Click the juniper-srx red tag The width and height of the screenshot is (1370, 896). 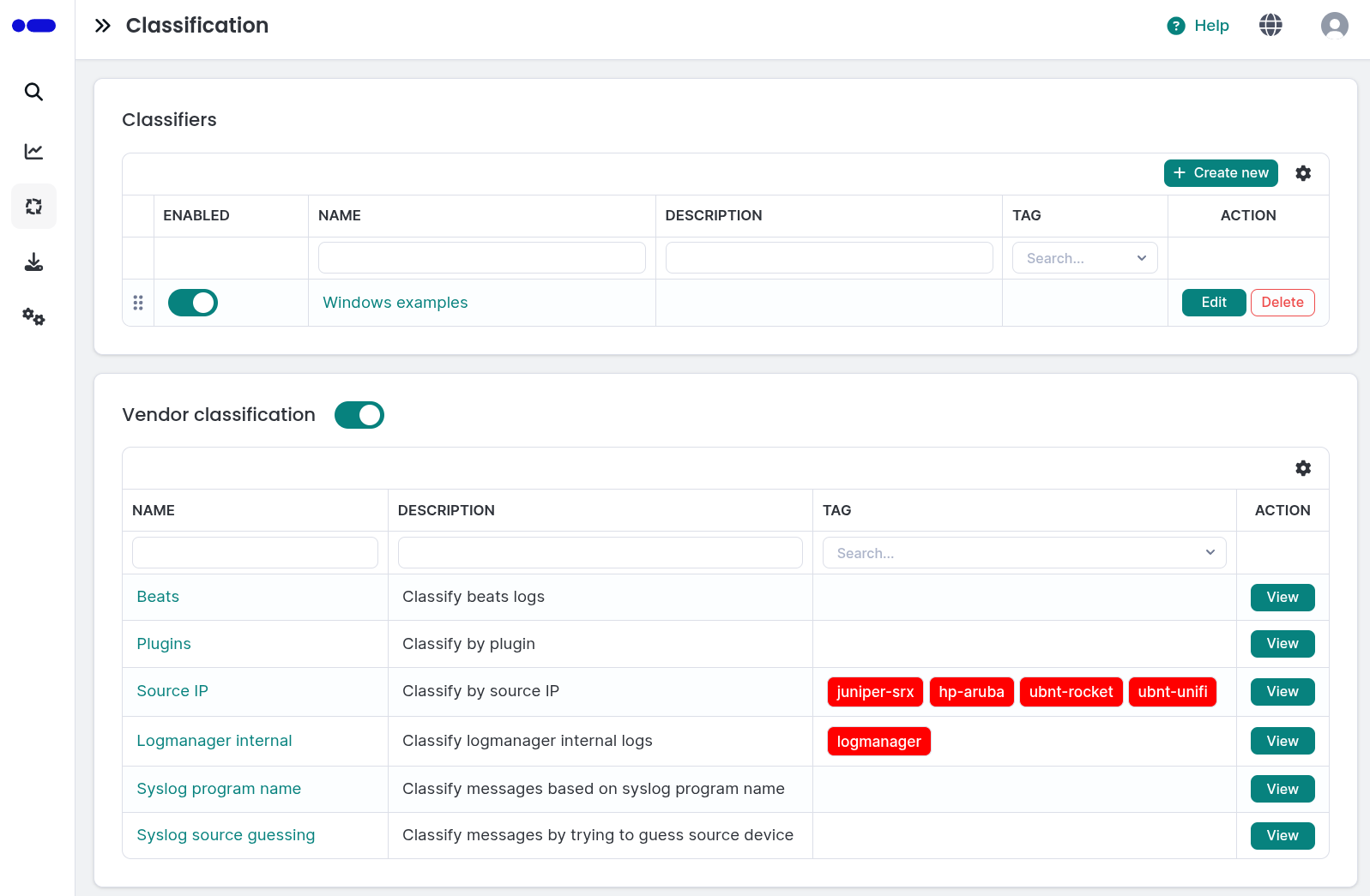[874, 692]
